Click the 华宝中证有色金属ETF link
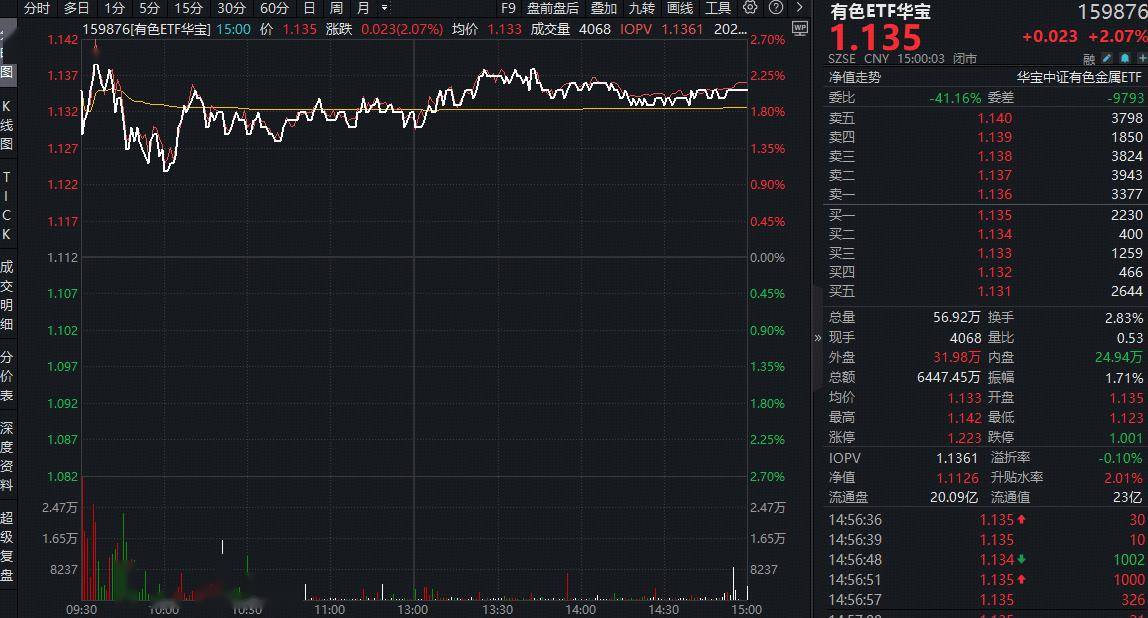 click(1078, 77)
